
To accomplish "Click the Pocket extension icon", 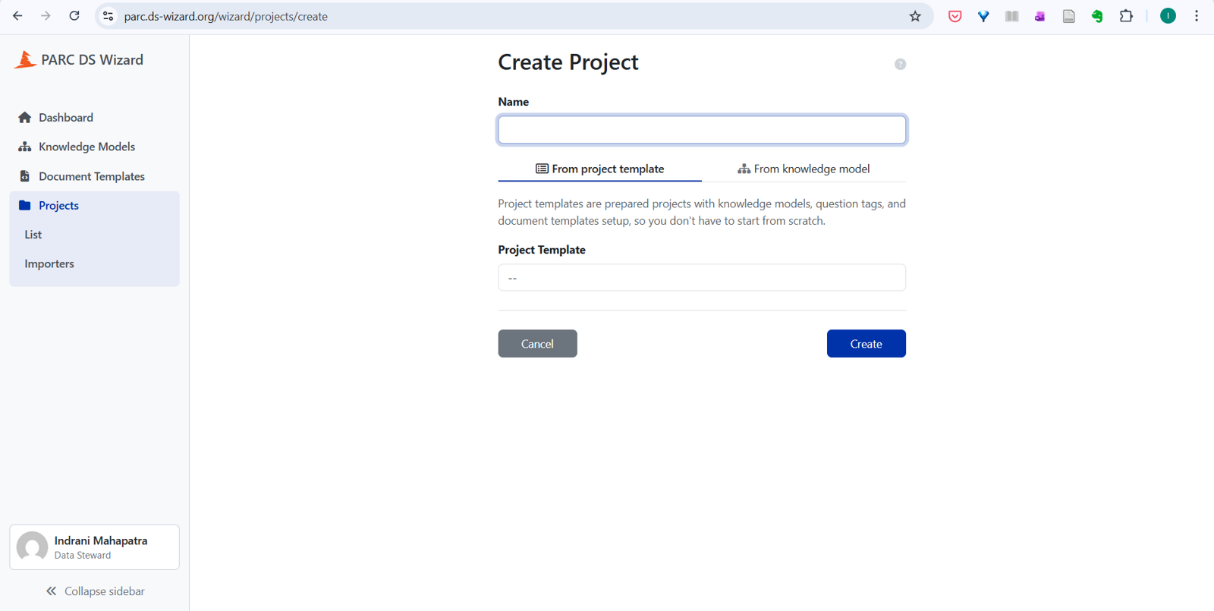I will (x=955, y=16).
